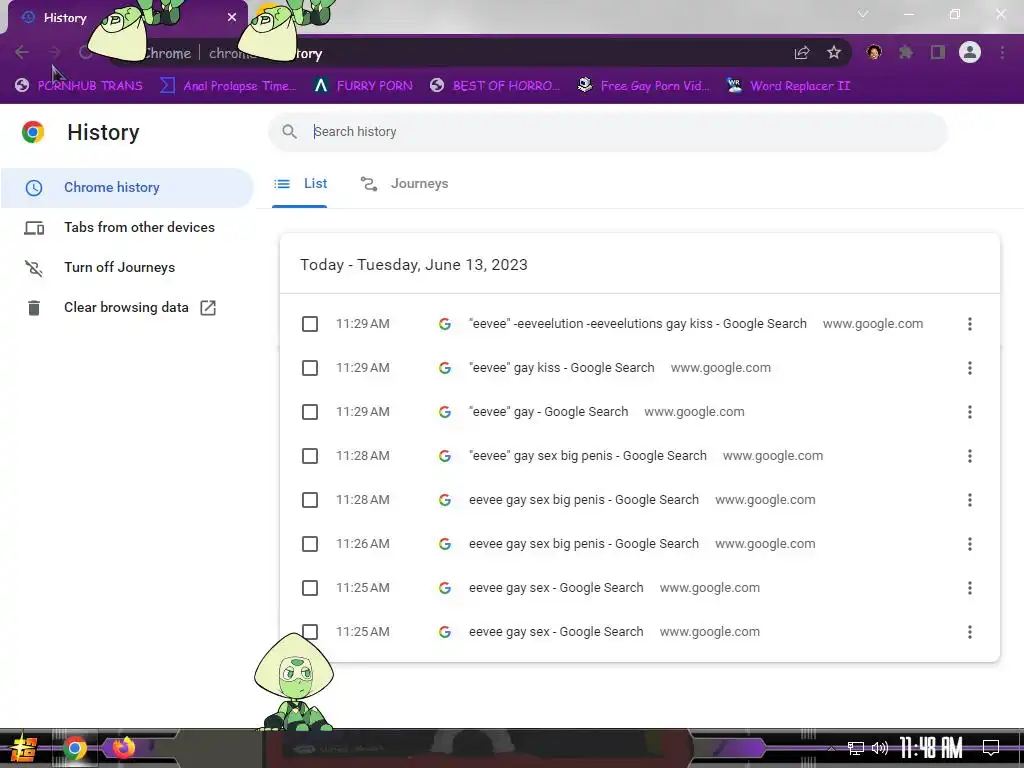Check the box for the eeveelution search row
Image resolution: width=1024 pixels, height=768 pixels.
(x=310, y=324)
